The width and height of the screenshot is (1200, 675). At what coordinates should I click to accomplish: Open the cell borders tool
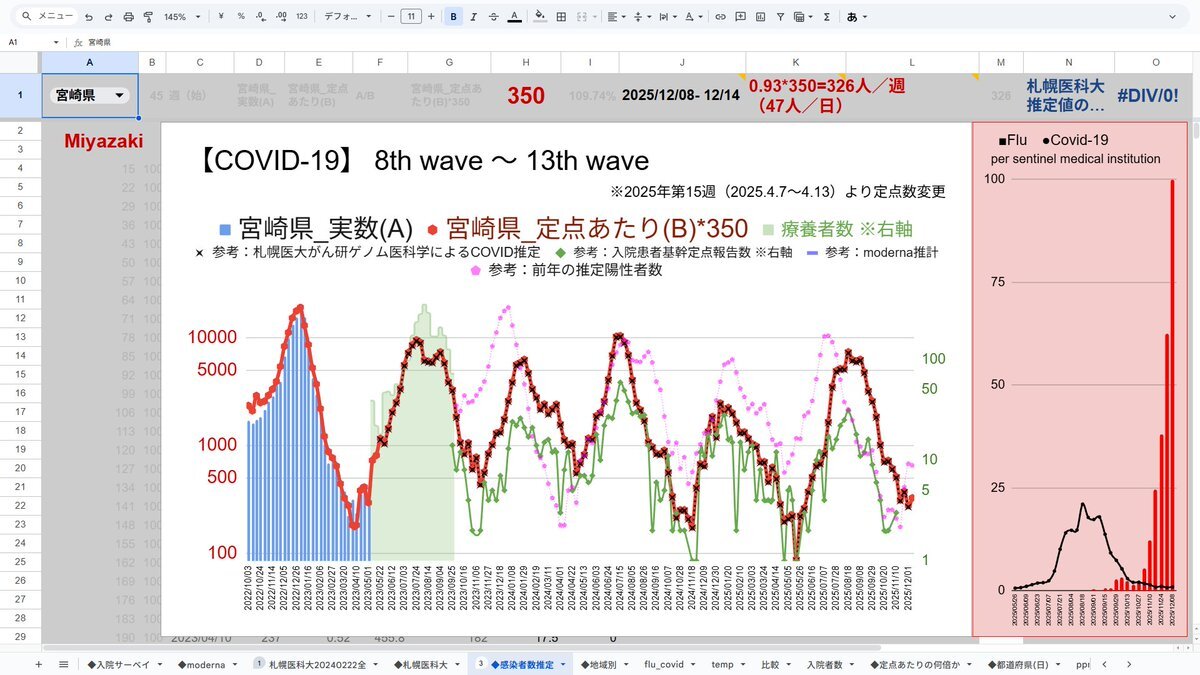561,17
